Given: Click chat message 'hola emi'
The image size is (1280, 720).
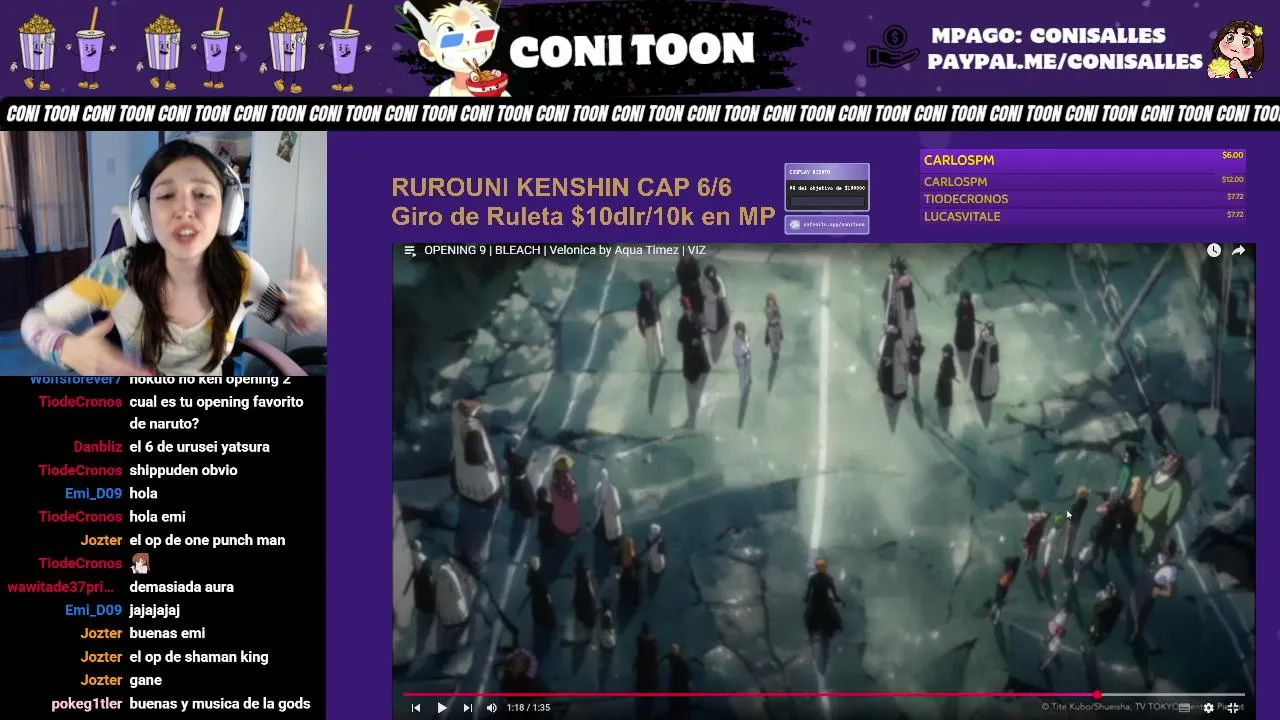Looking at the screenshot, I should 157,517.
